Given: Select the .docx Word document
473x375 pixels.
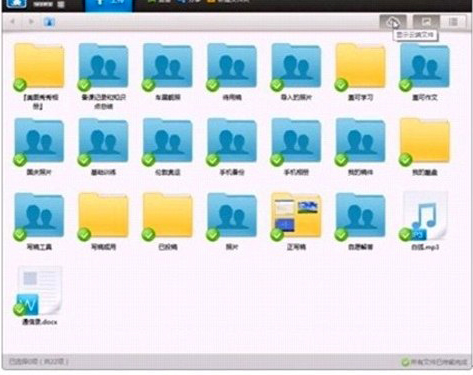Looking at the screenshot, I should (x=39, y=295).
